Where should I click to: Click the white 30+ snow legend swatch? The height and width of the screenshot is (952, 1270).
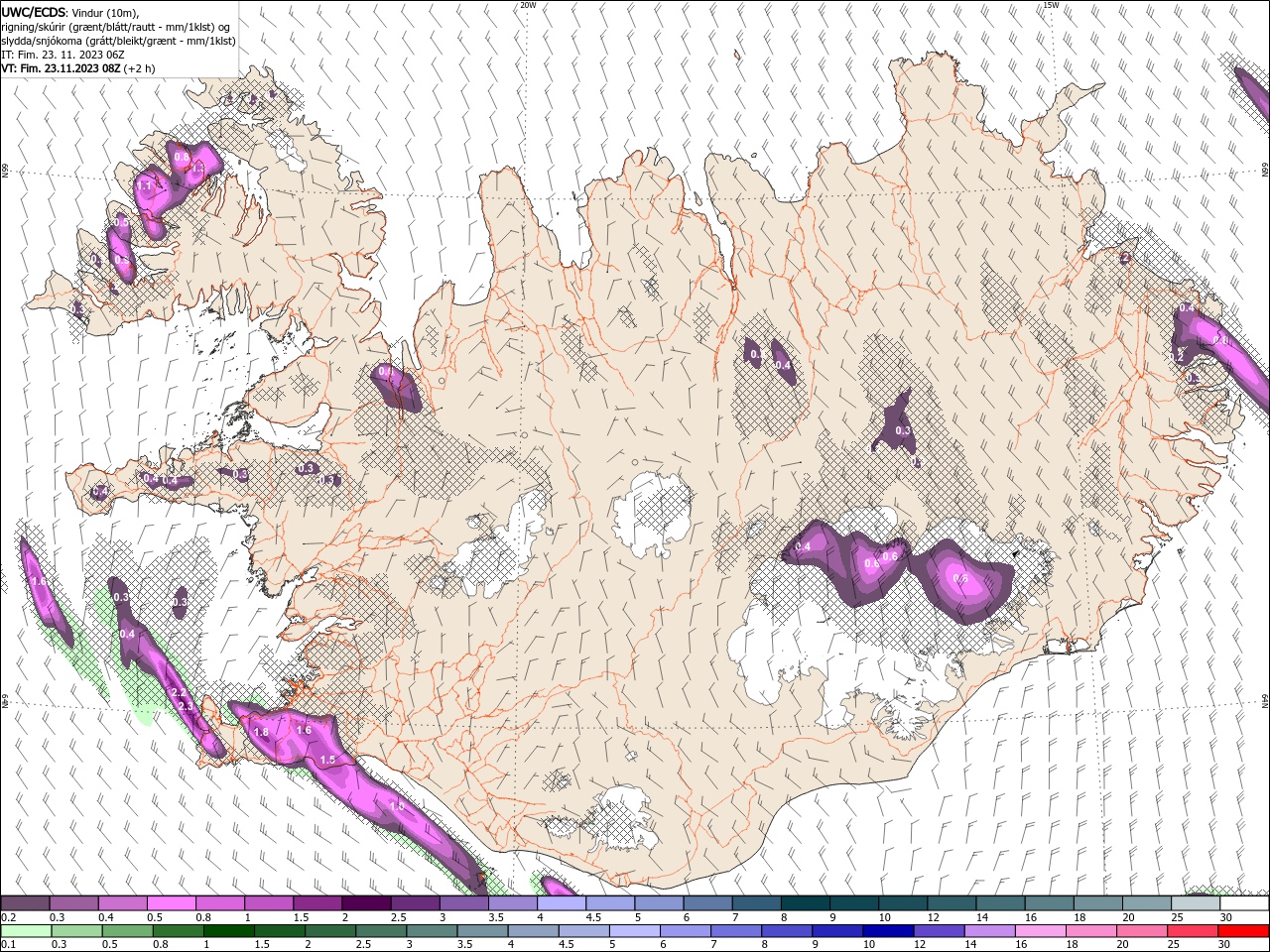pyautogui.click(x=1244, y=903)
